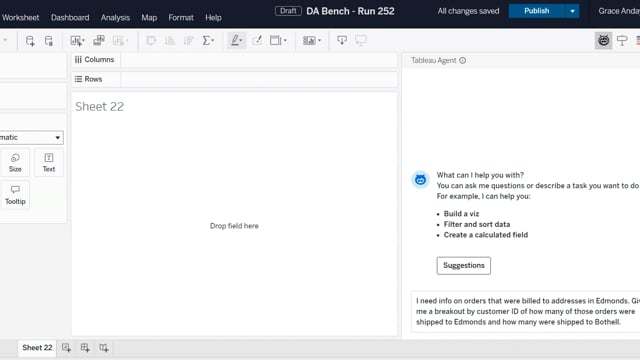Image resolution: width=640 pixels, height=360 pixels.
Task: Sort descending toolbar icon
Action: tap(189, 40)
